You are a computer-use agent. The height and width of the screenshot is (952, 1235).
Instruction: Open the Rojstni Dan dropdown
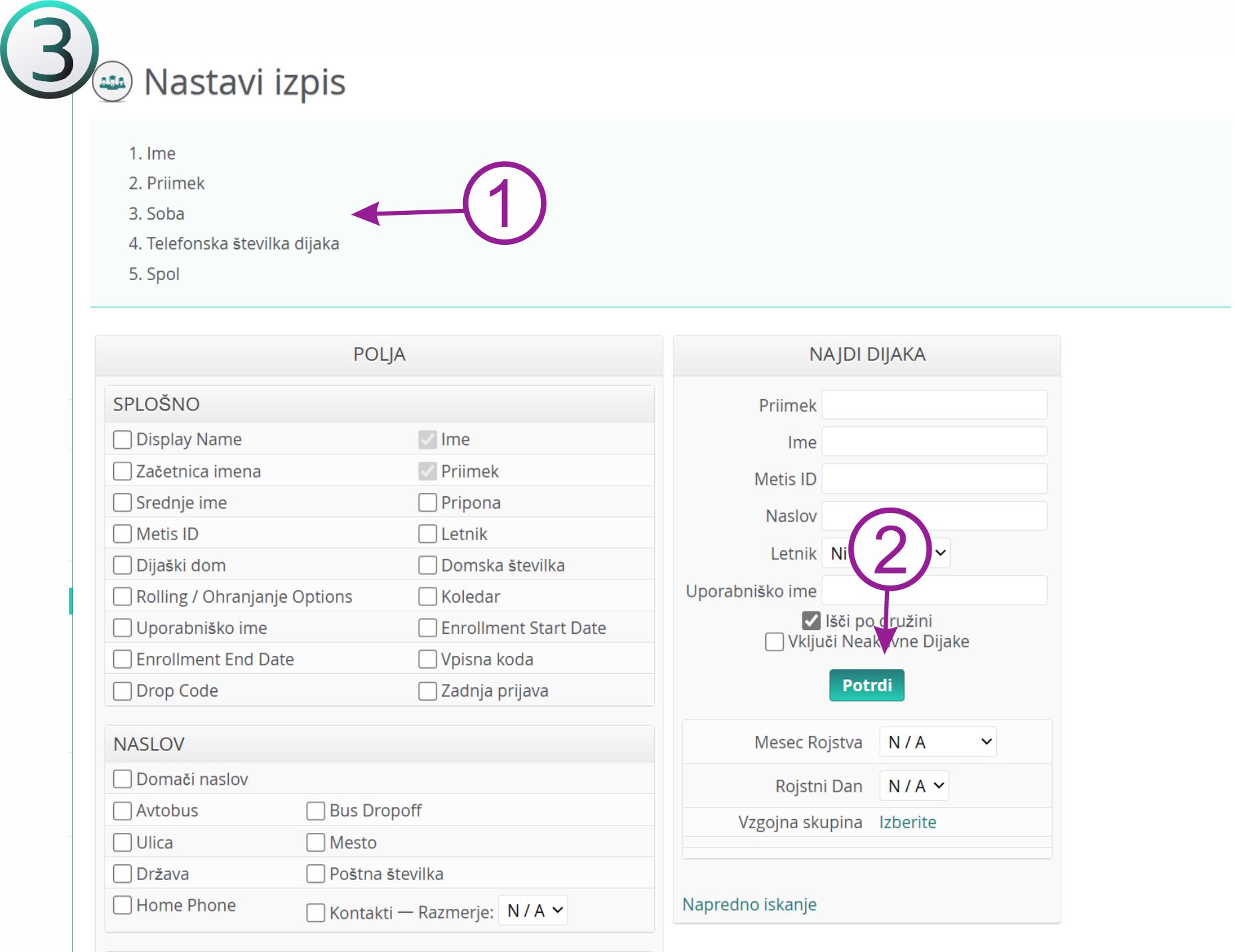[x=914, y=786]
